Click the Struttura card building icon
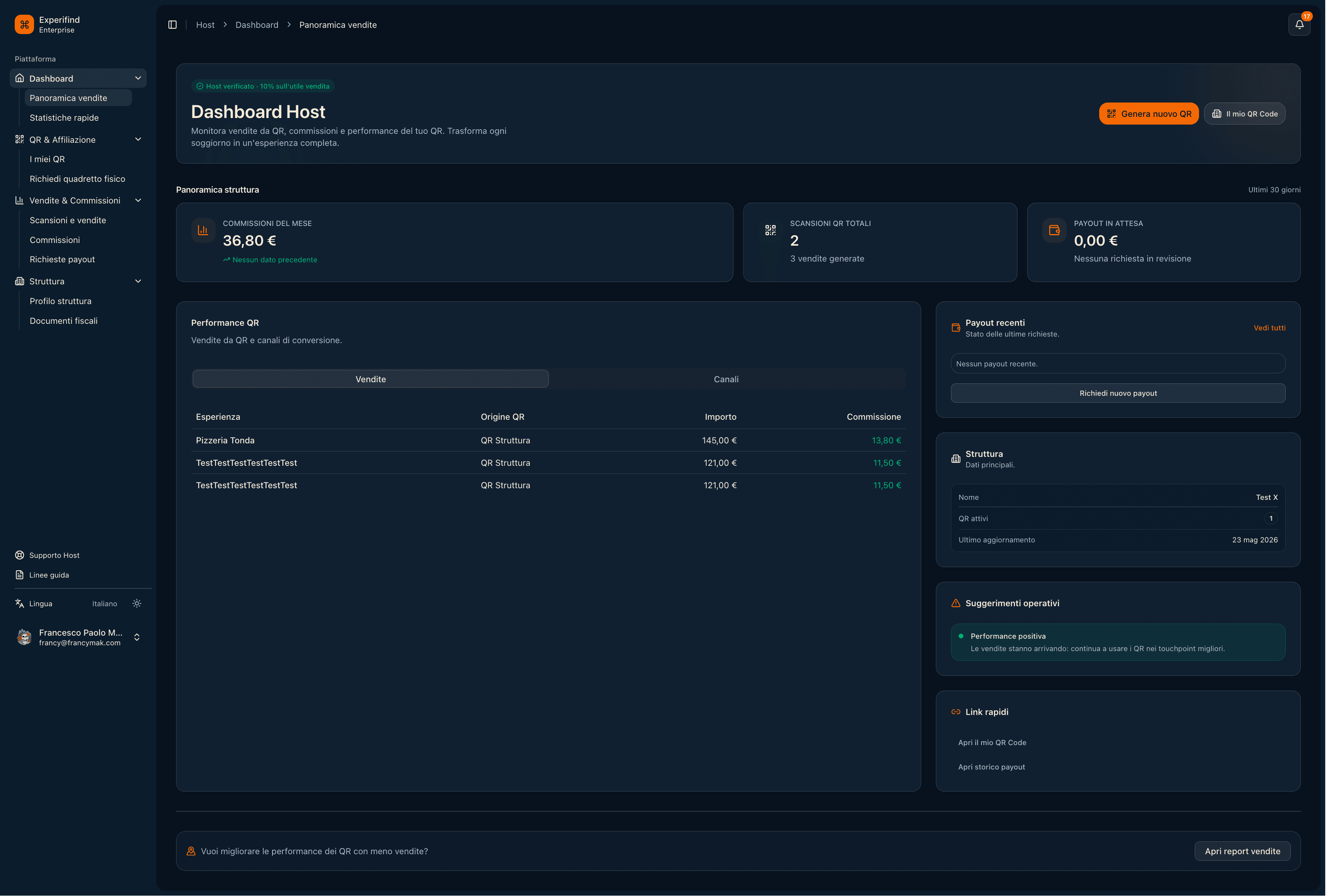The height and width of the screenshot is (896, 1326). click(x=956, y=458)
